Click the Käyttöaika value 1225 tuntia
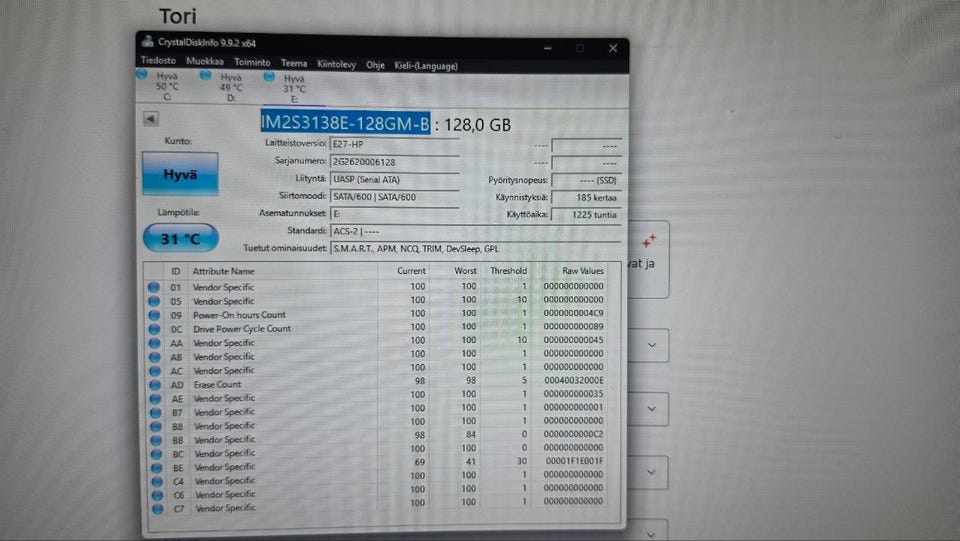Image resolution: width=960 pixels, height=541 pixels. (x=586, y=215)
